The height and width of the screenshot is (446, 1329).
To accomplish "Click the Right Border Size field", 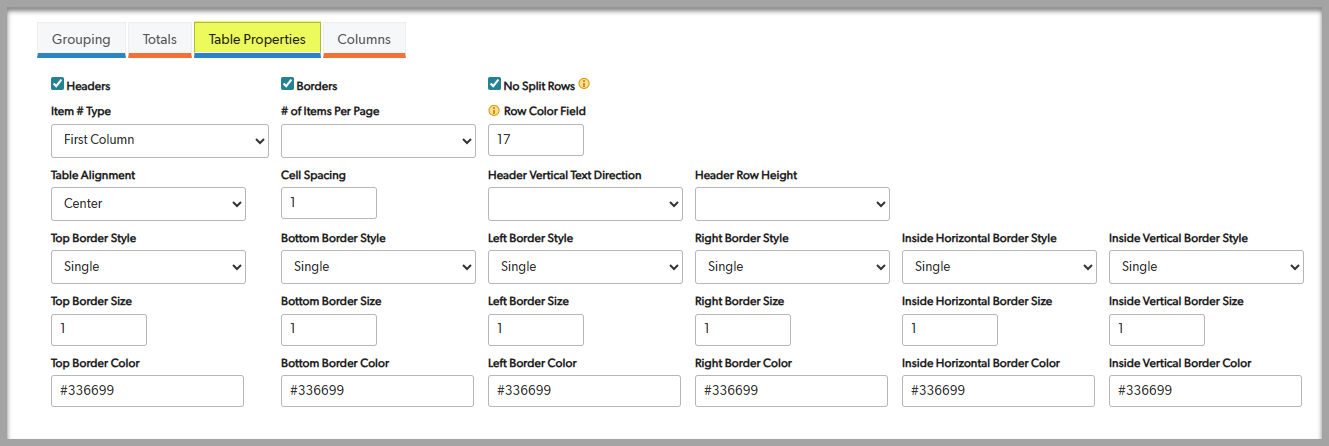I will coord(742,330).
